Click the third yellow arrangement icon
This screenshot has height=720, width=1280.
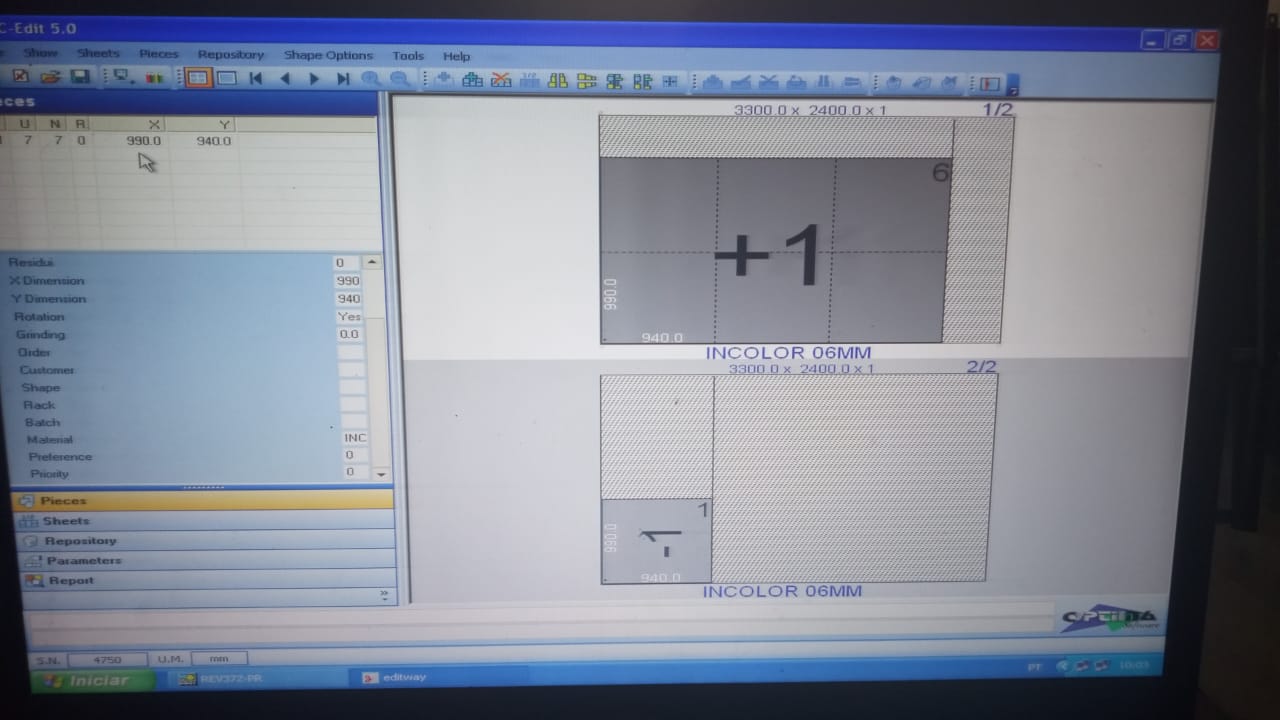(615, 82)
